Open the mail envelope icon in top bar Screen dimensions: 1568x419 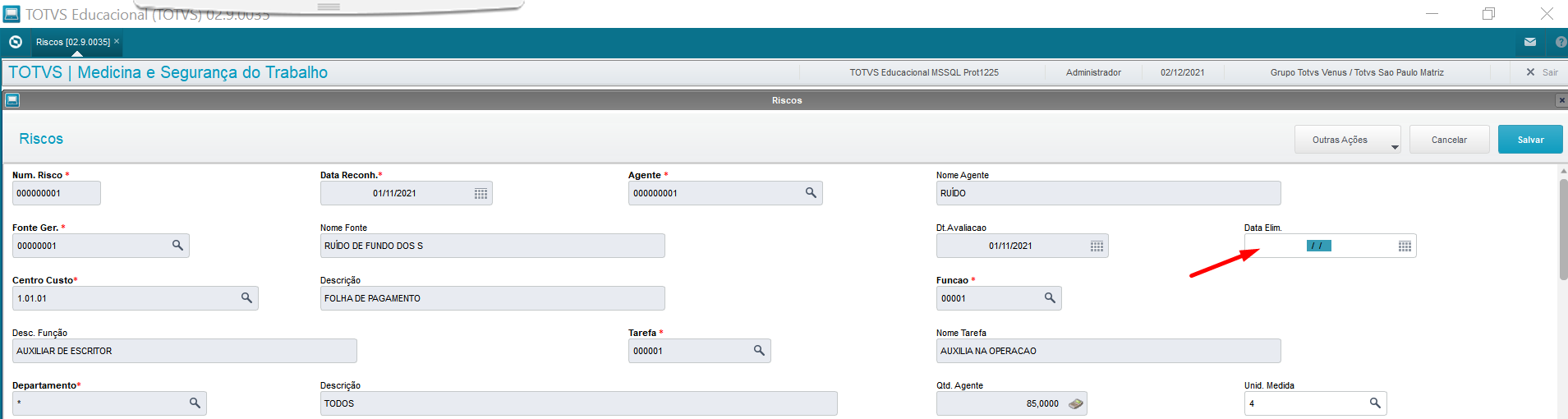coord(1530,42)
